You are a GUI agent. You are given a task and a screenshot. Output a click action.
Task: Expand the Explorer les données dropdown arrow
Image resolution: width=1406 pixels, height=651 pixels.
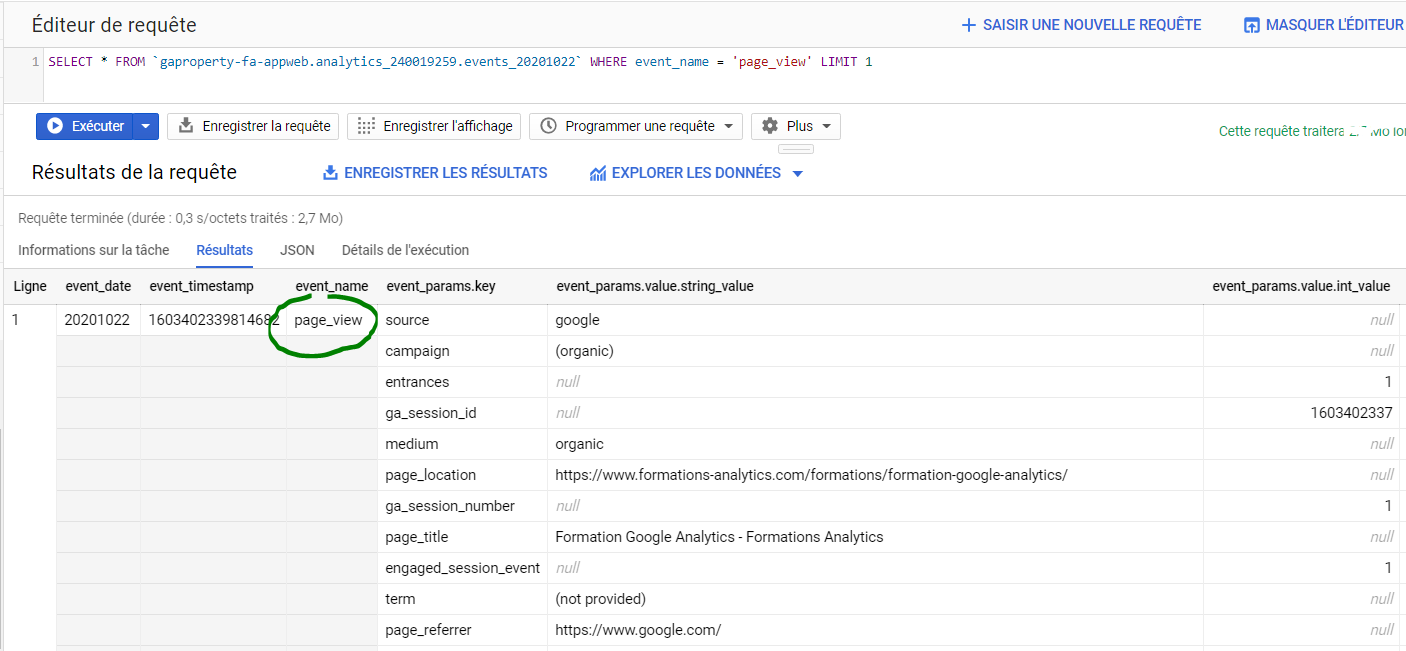click(797, 173)
